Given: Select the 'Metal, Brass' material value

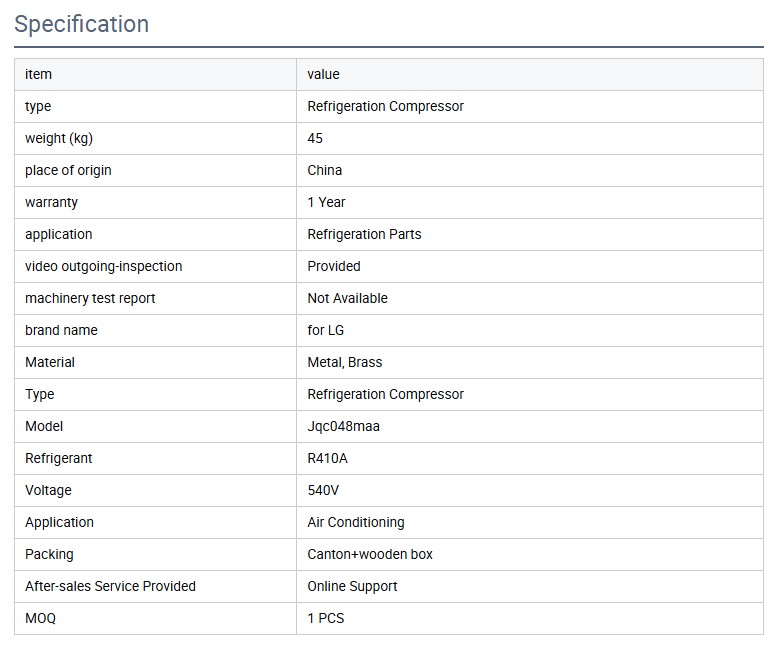Looking at the screenshot, I should (344, 362).
